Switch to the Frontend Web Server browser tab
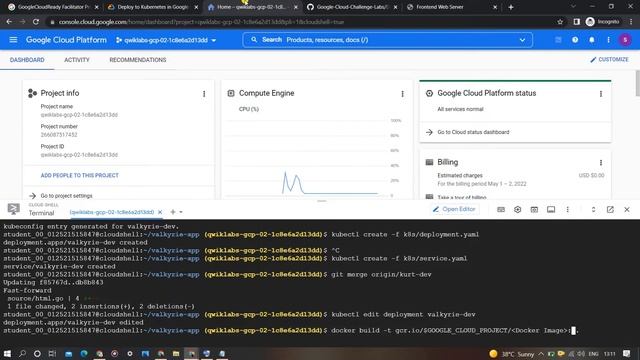 tap(451, 7)
